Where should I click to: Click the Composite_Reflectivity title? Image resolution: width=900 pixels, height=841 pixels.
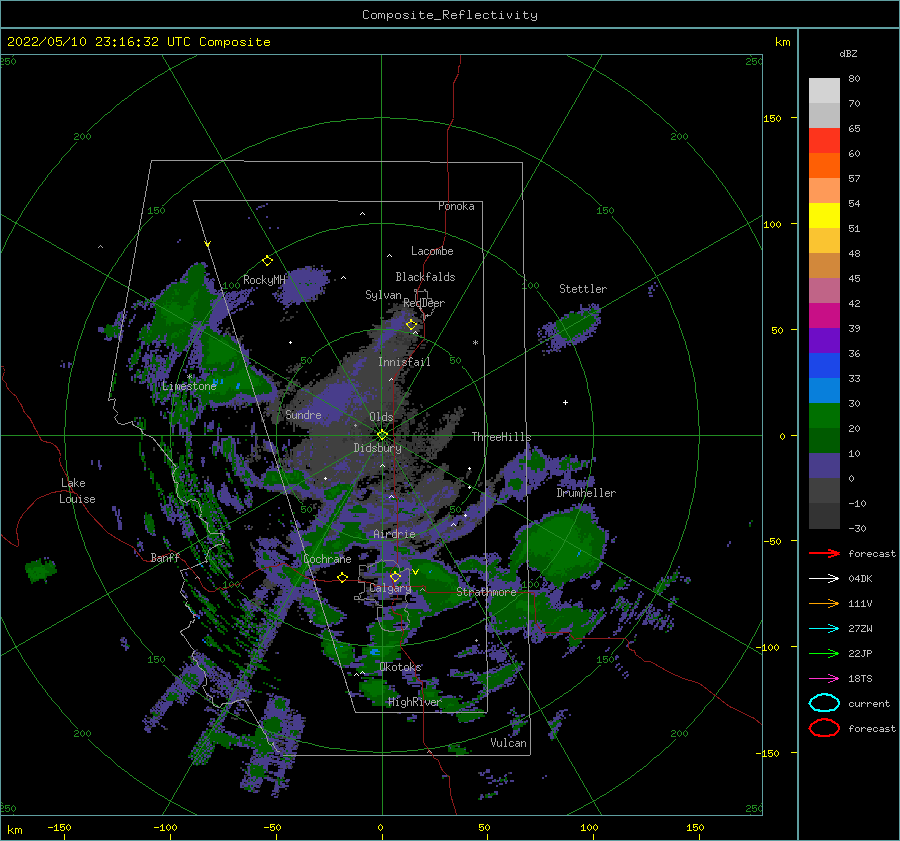click(x=450, y=15)
